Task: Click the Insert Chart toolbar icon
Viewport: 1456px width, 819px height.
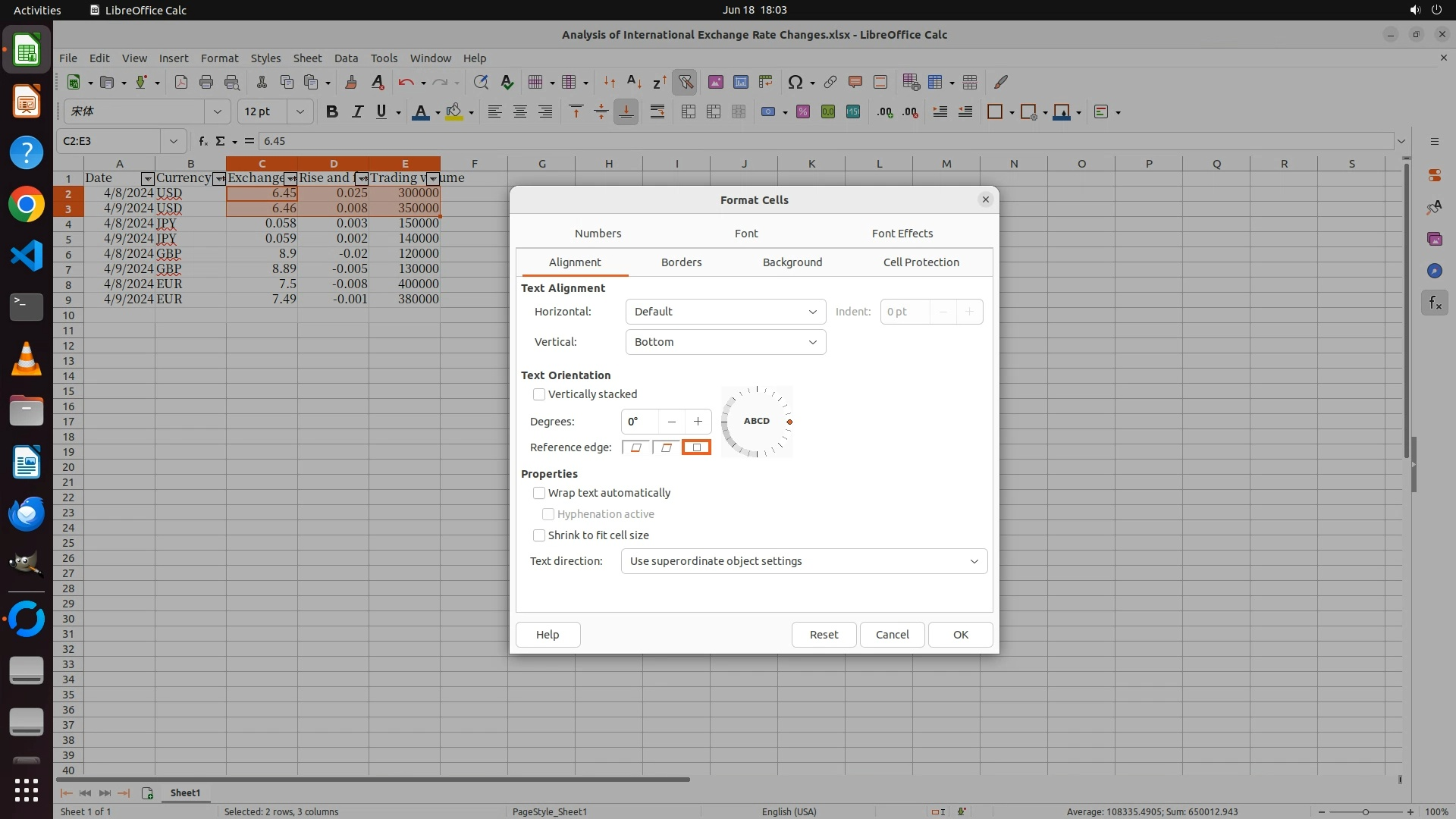Action: (x=740, y=82)
